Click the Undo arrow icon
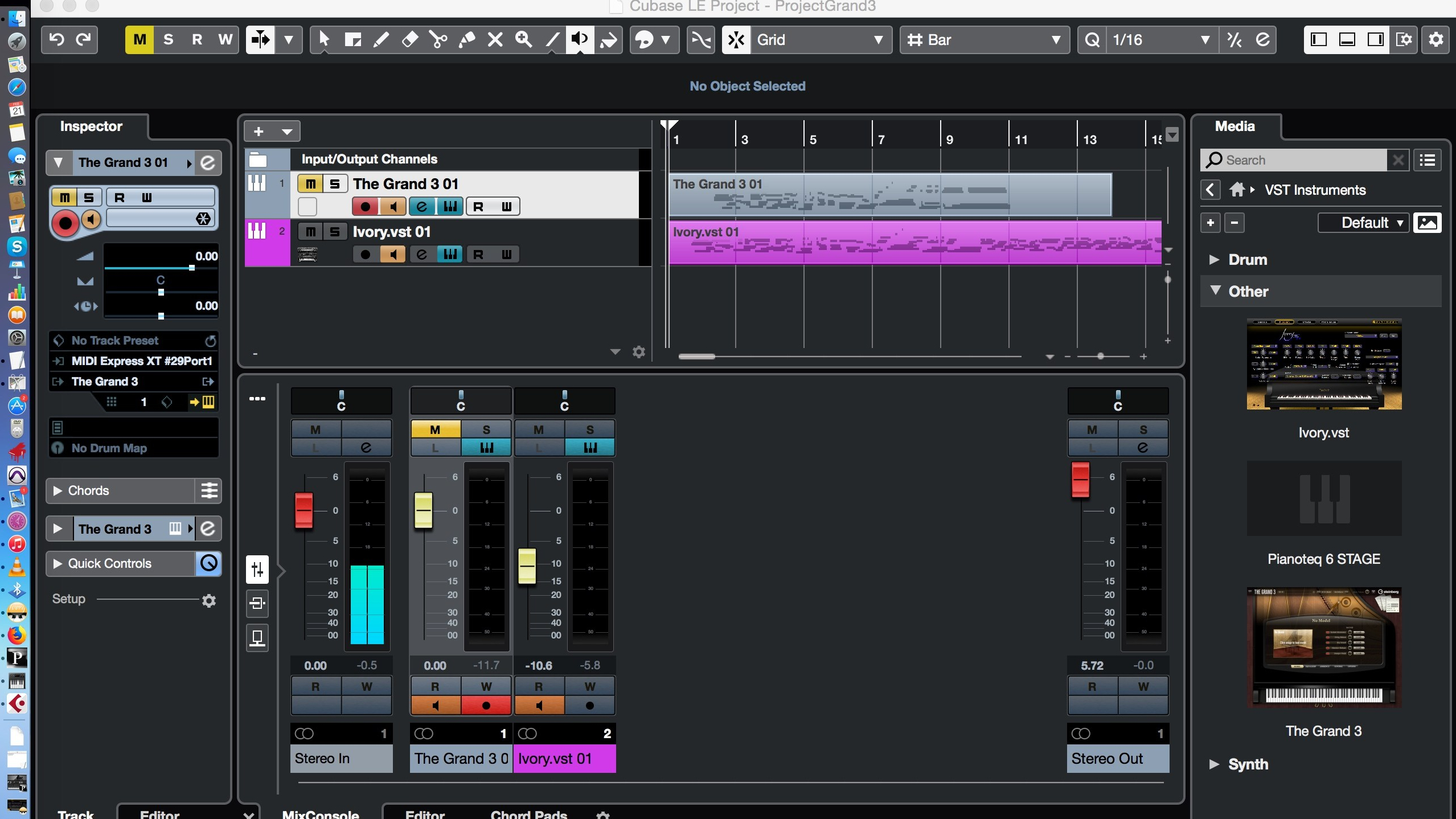Viewport: 1456px width, 819px height. (x=57, y=39)
